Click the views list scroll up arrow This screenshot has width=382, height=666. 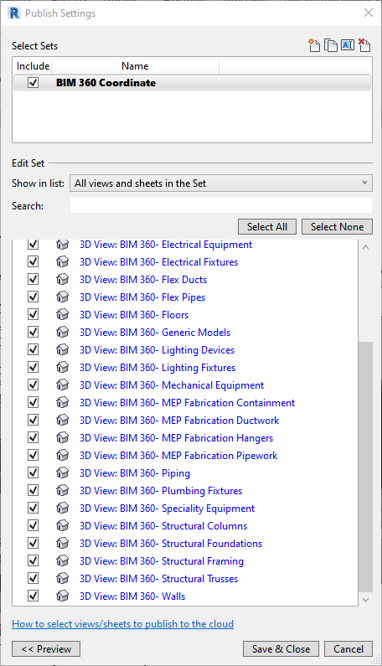tap(366, 247)
